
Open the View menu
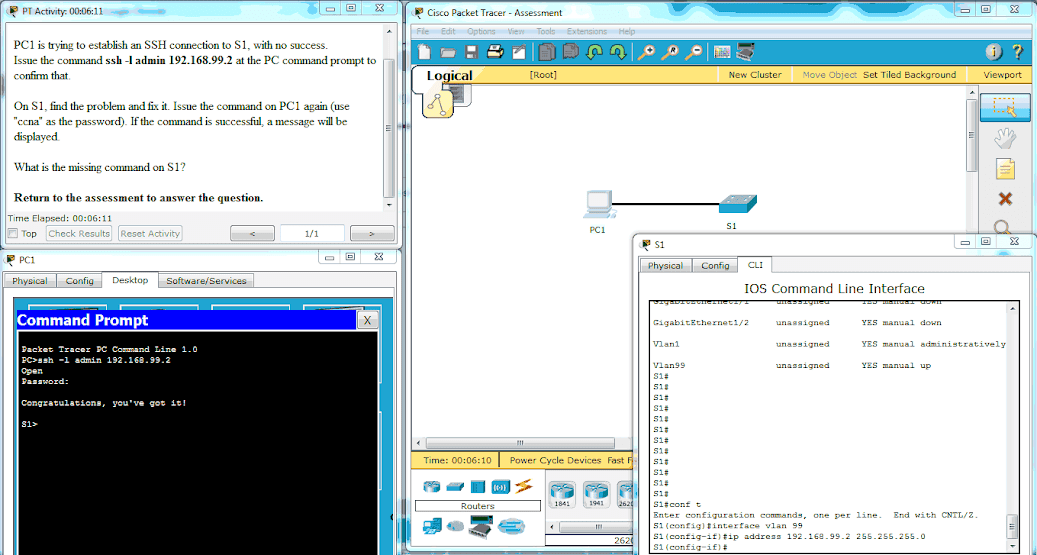[x=516, y=31]
